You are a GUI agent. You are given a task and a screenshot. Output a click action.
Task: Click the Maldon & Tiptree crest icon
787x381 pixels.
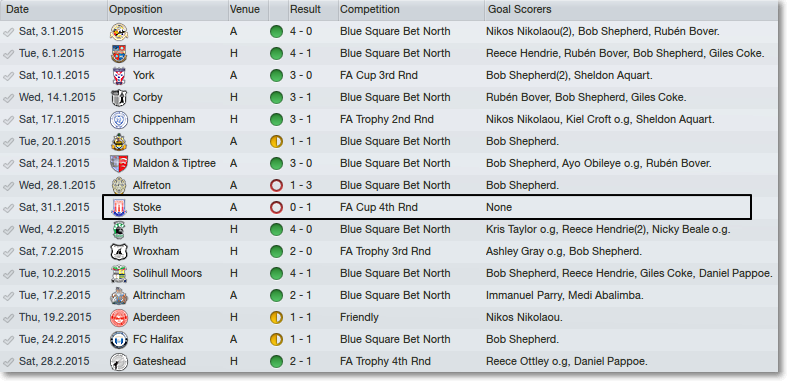coord(116,163)
